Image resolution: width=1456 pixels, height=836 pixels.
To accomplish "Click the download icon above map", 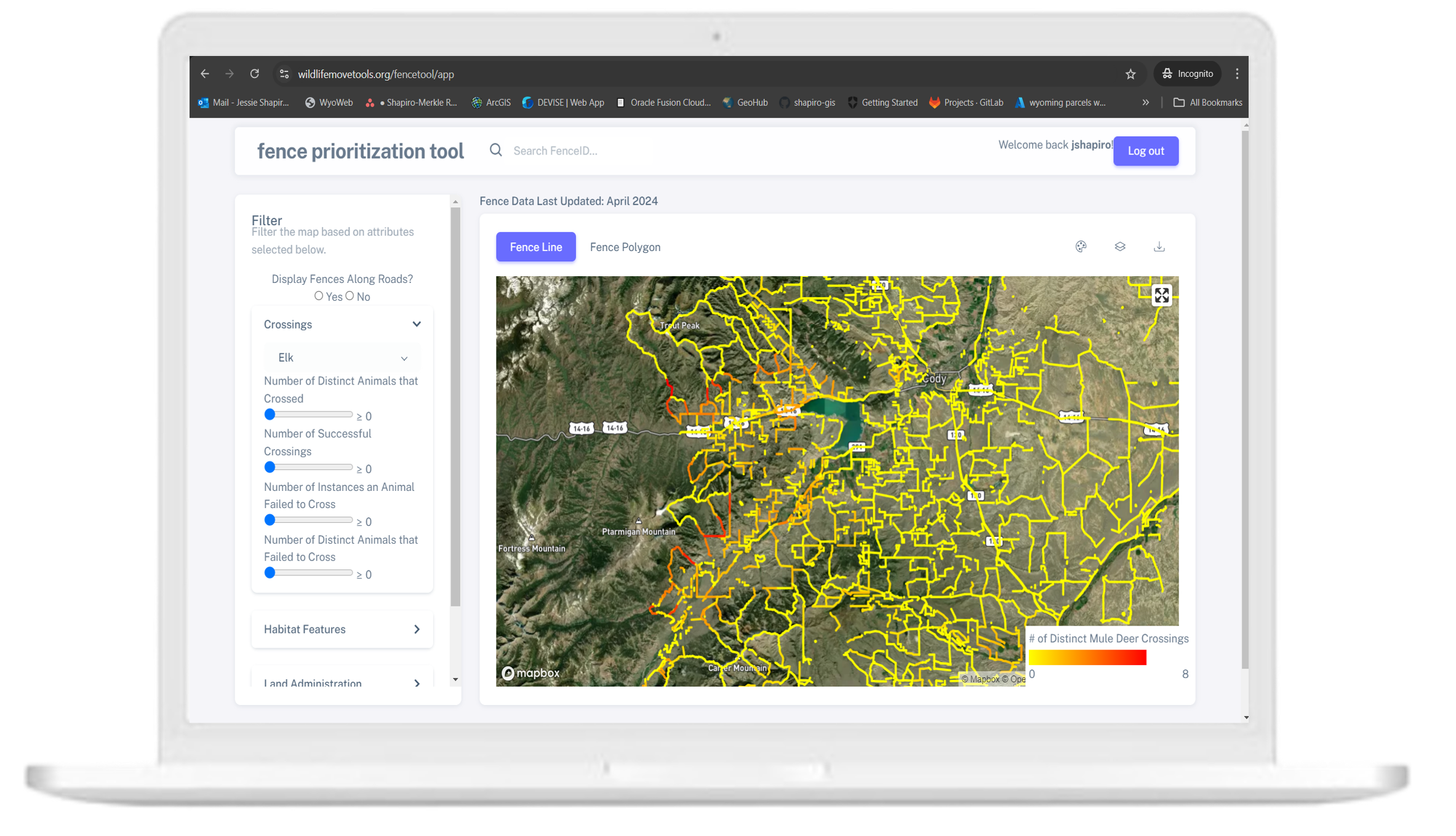I will pyautogui.click(x=1159, y=247).
